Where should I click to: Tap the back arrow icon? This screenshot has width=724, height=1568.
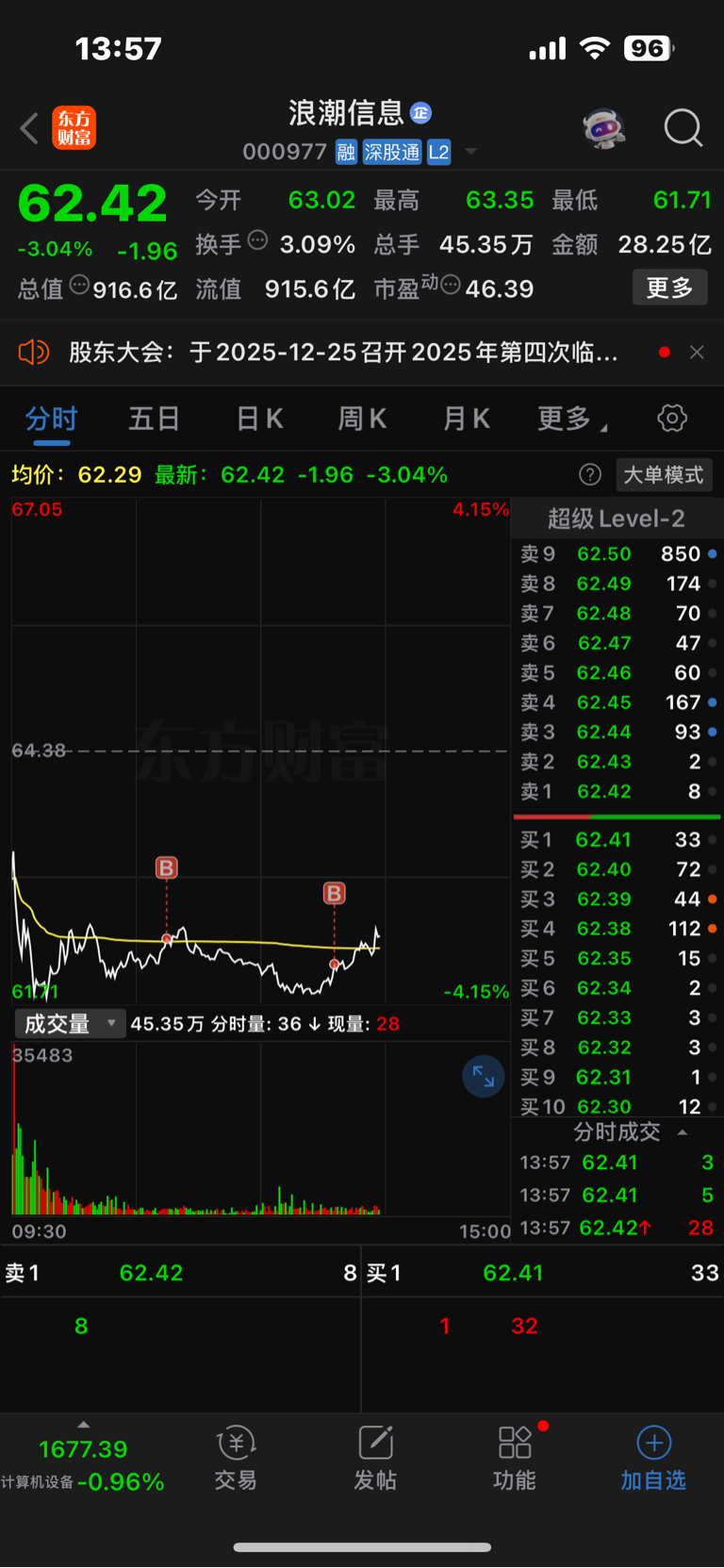coord(29,128)
